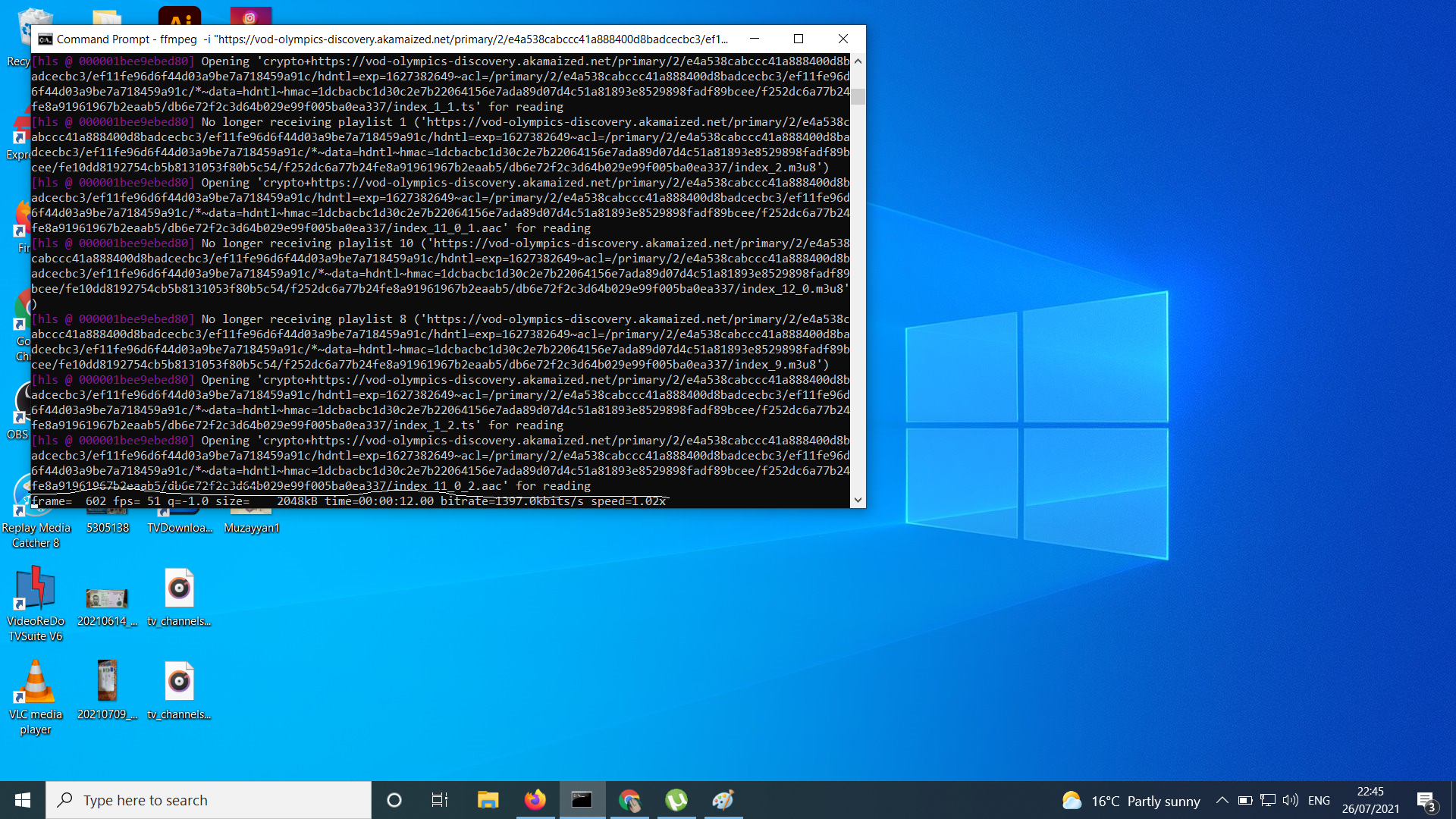Switch to Firefox on the taskbar
1456x819 pixels.
pyautogui.click(x=535, y=800)
